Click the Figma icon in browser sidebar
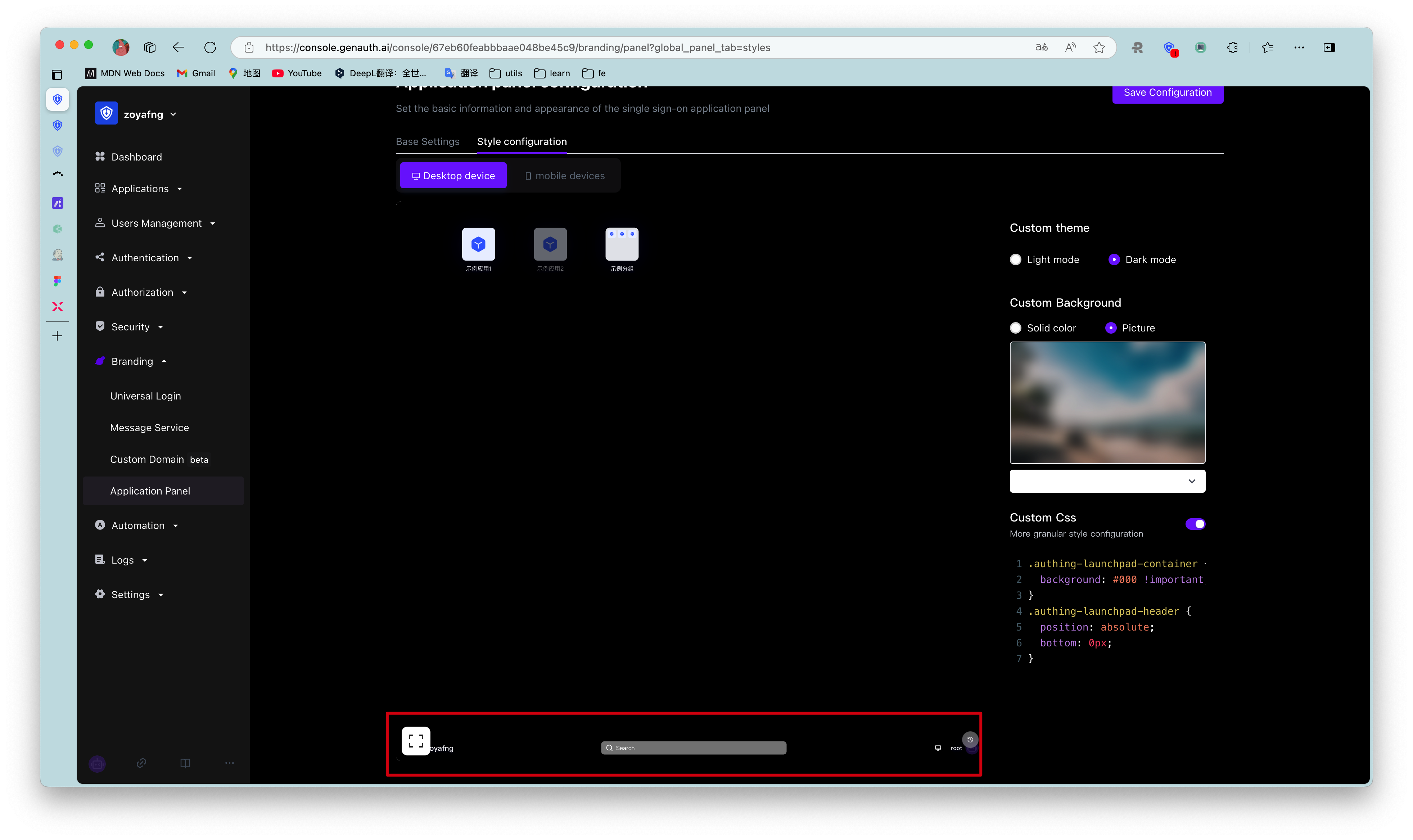The width and height of the screenshot is (1413, 840). (57, 281)
